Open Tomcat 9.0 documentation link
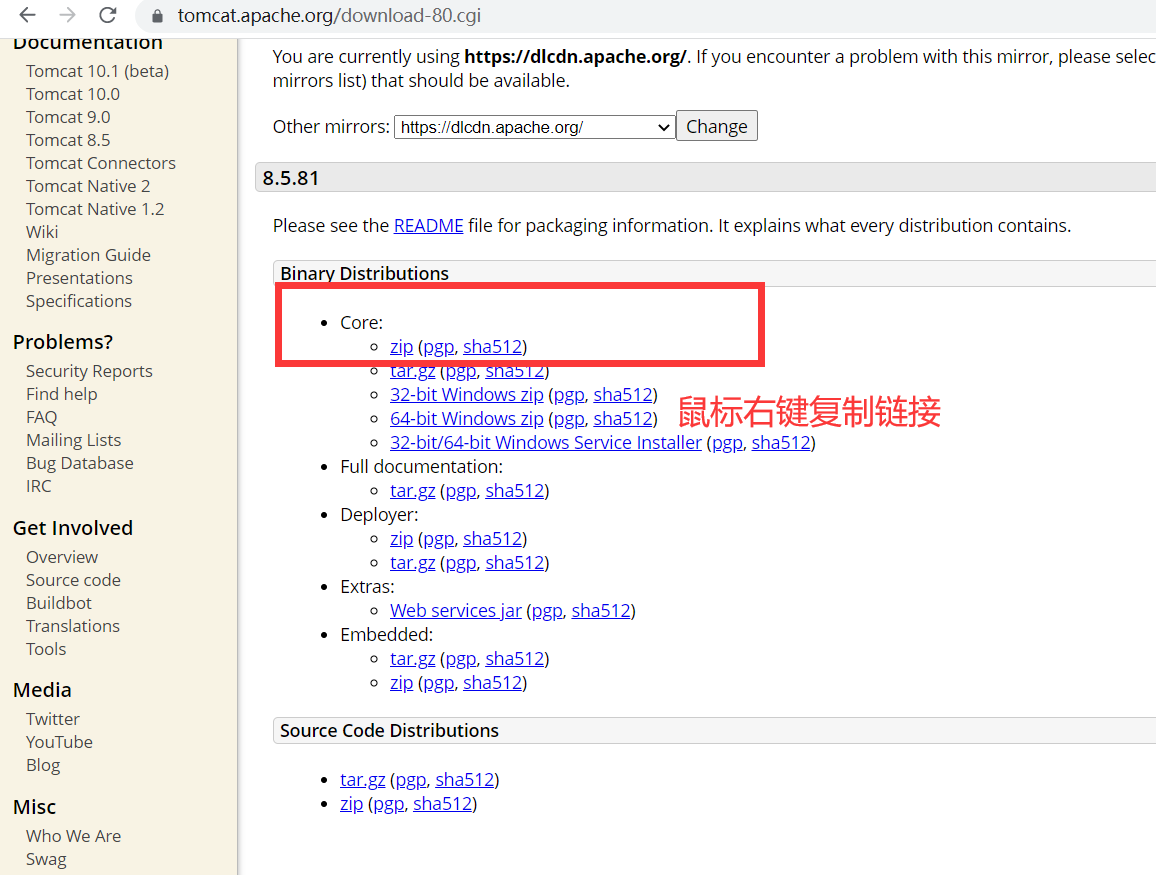The width and height of the screenshot is (1156, 875). [x=68, y=117]
